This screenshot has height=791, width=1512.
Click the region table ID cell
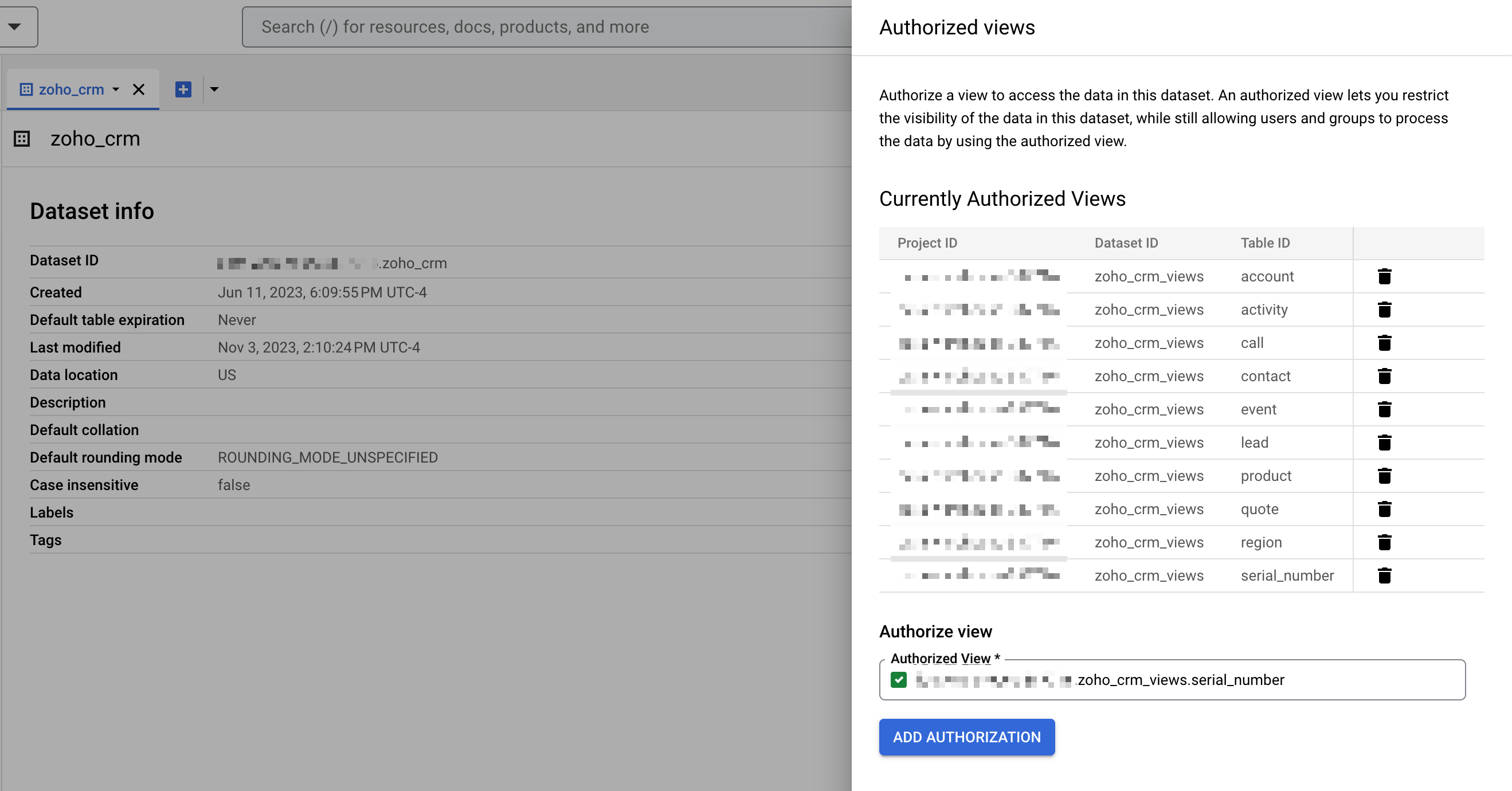coord(1261,542)
